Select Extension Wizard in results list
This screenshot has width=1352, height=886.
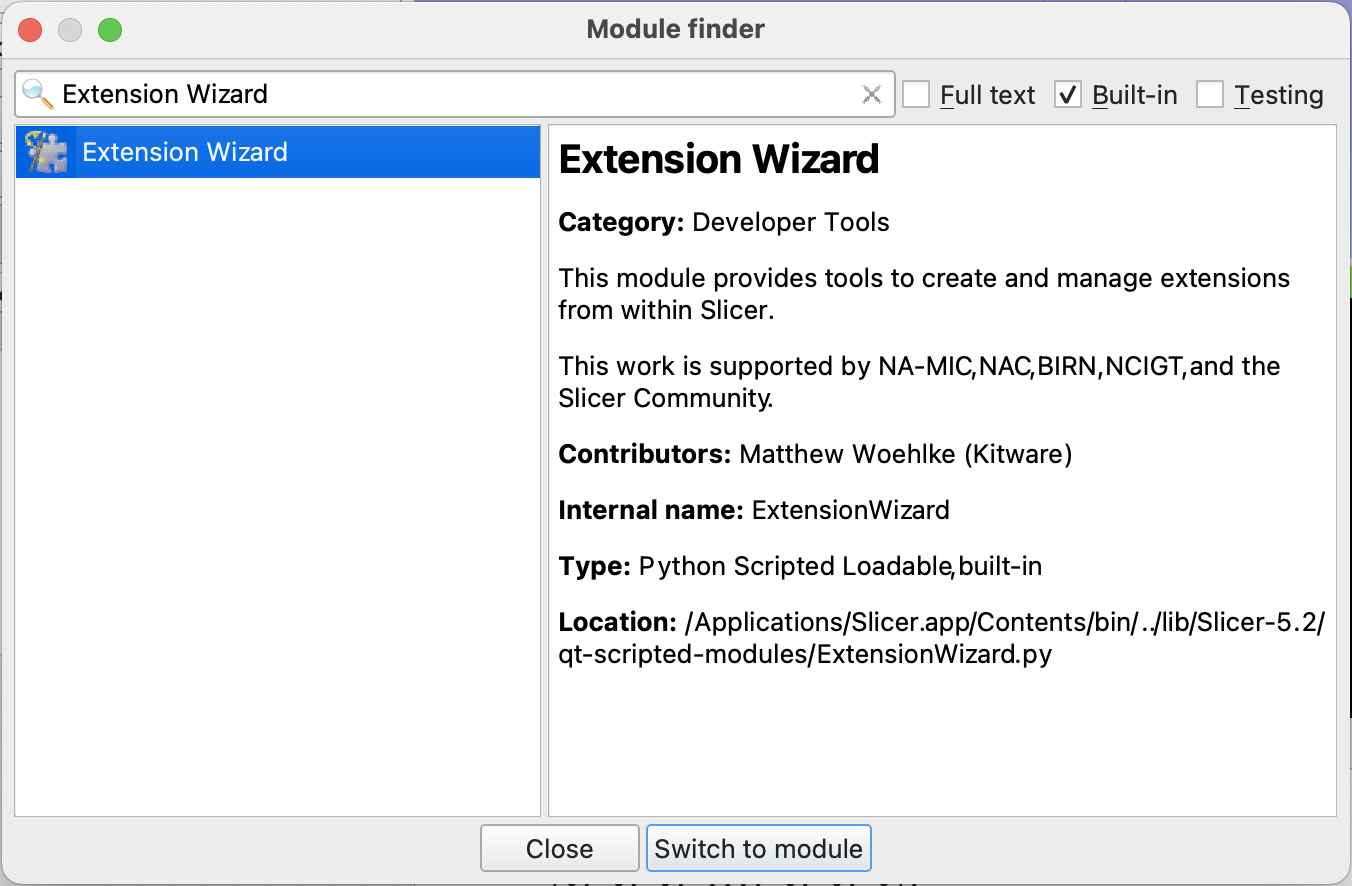point(278,152)
